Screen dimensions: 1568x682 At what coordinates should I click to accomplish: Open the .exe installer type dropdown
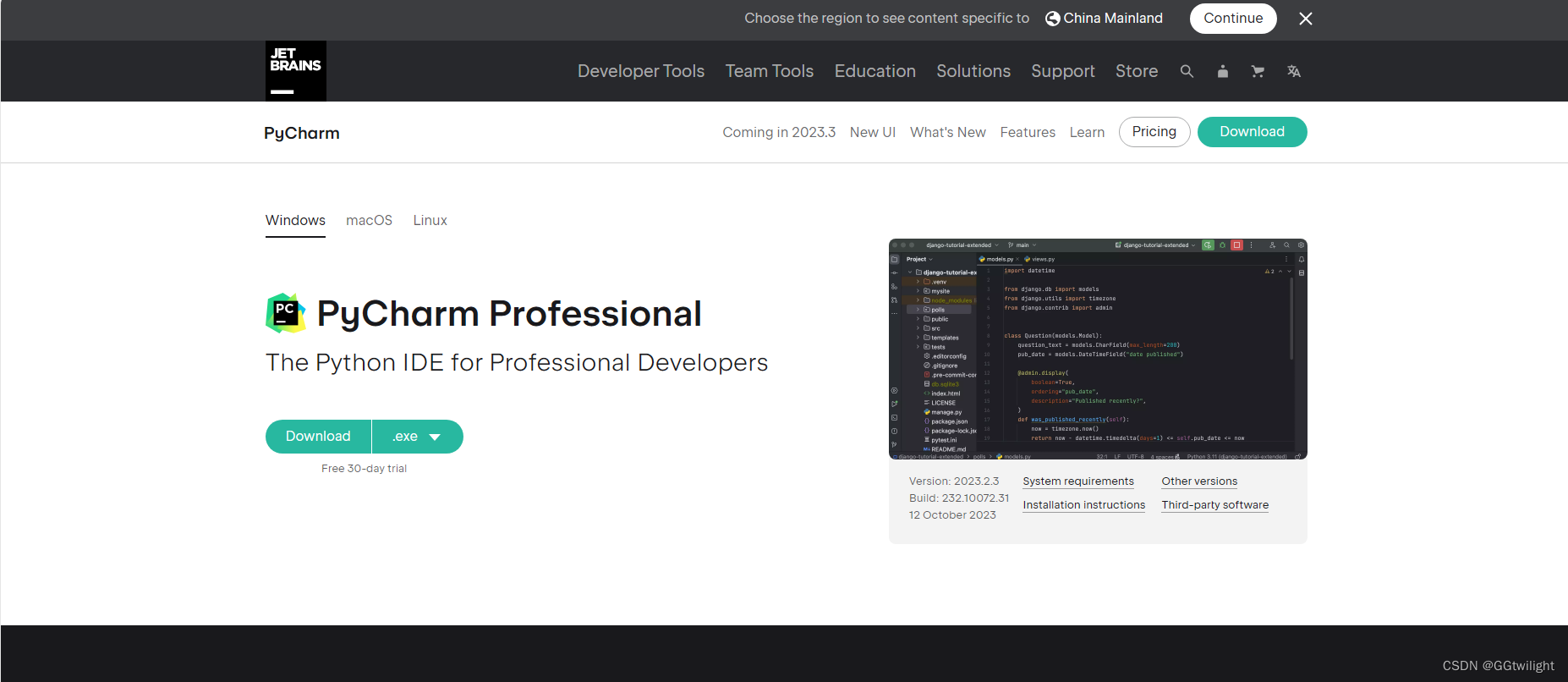click(x=418, y=437)
